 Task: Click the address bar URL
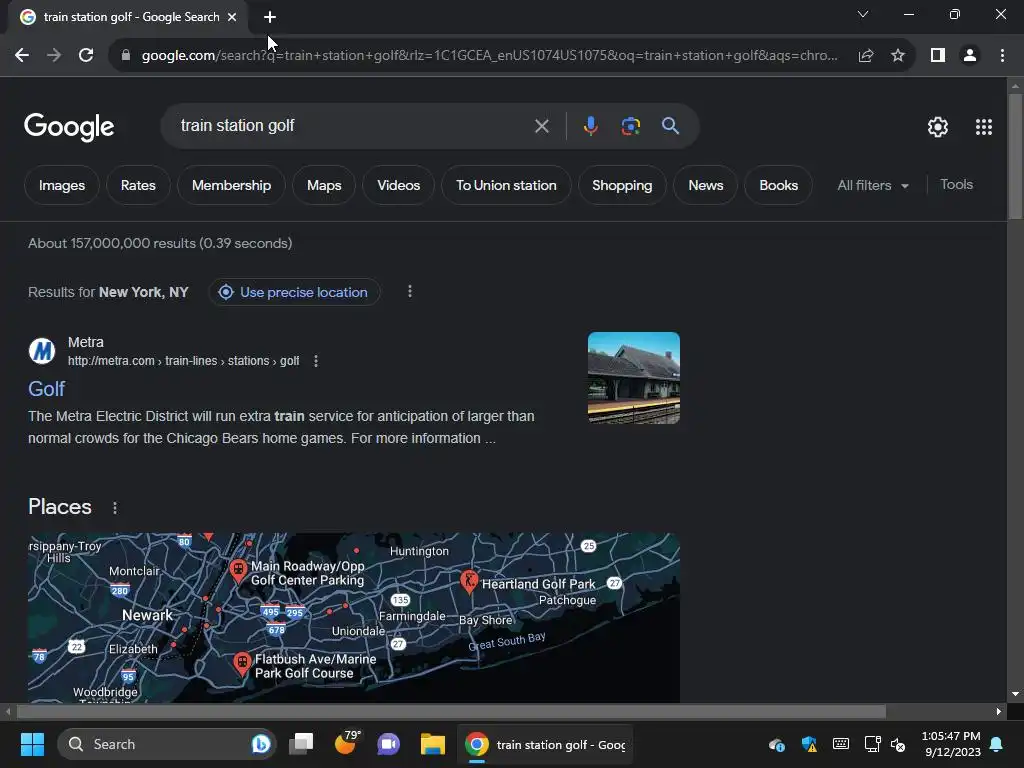point(489,56)
